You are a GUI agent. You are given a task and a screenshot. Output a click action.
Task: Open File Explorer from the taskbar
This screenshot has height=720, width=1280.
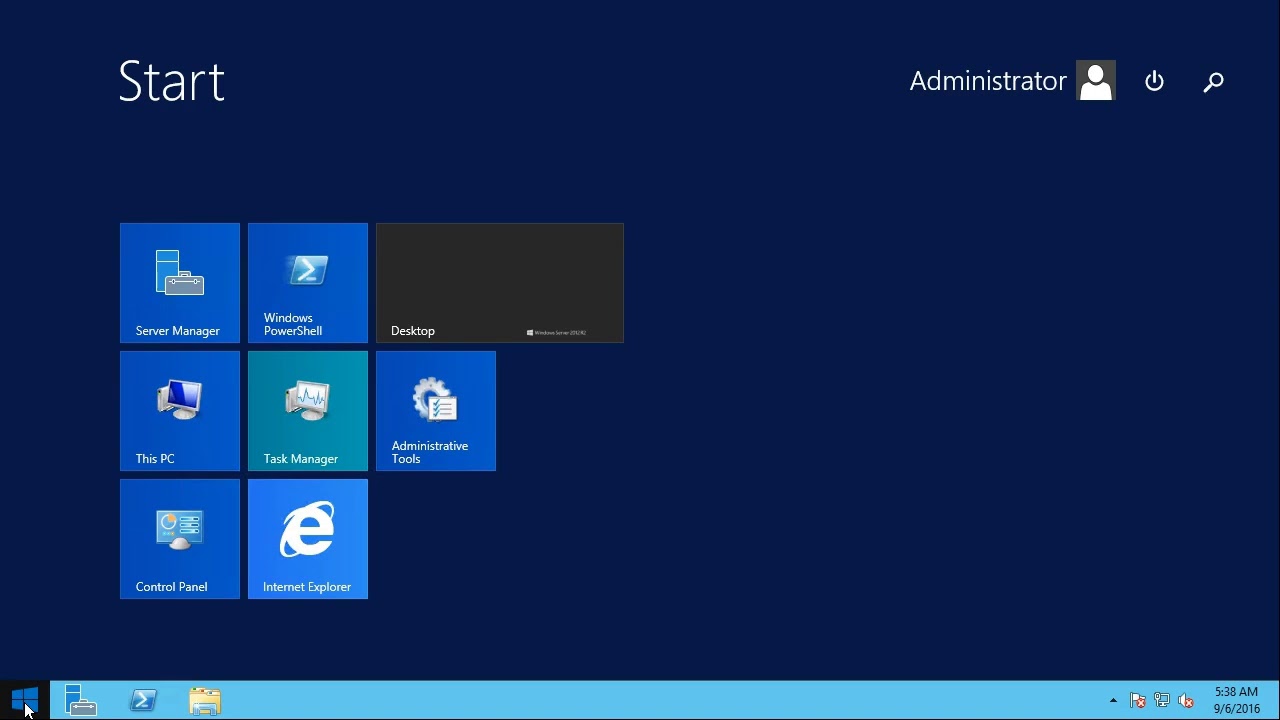[x=205, y=700]
